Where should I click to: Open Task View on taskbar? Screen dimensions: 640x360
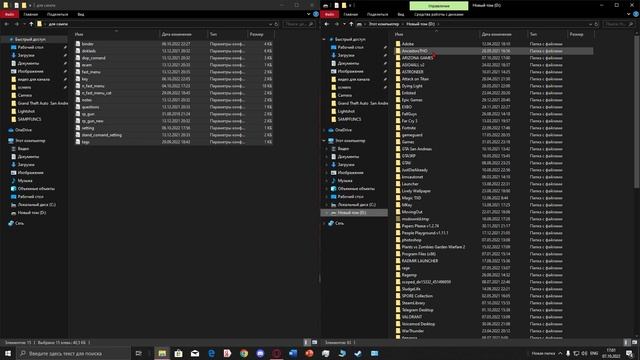[x=138, y=353]
